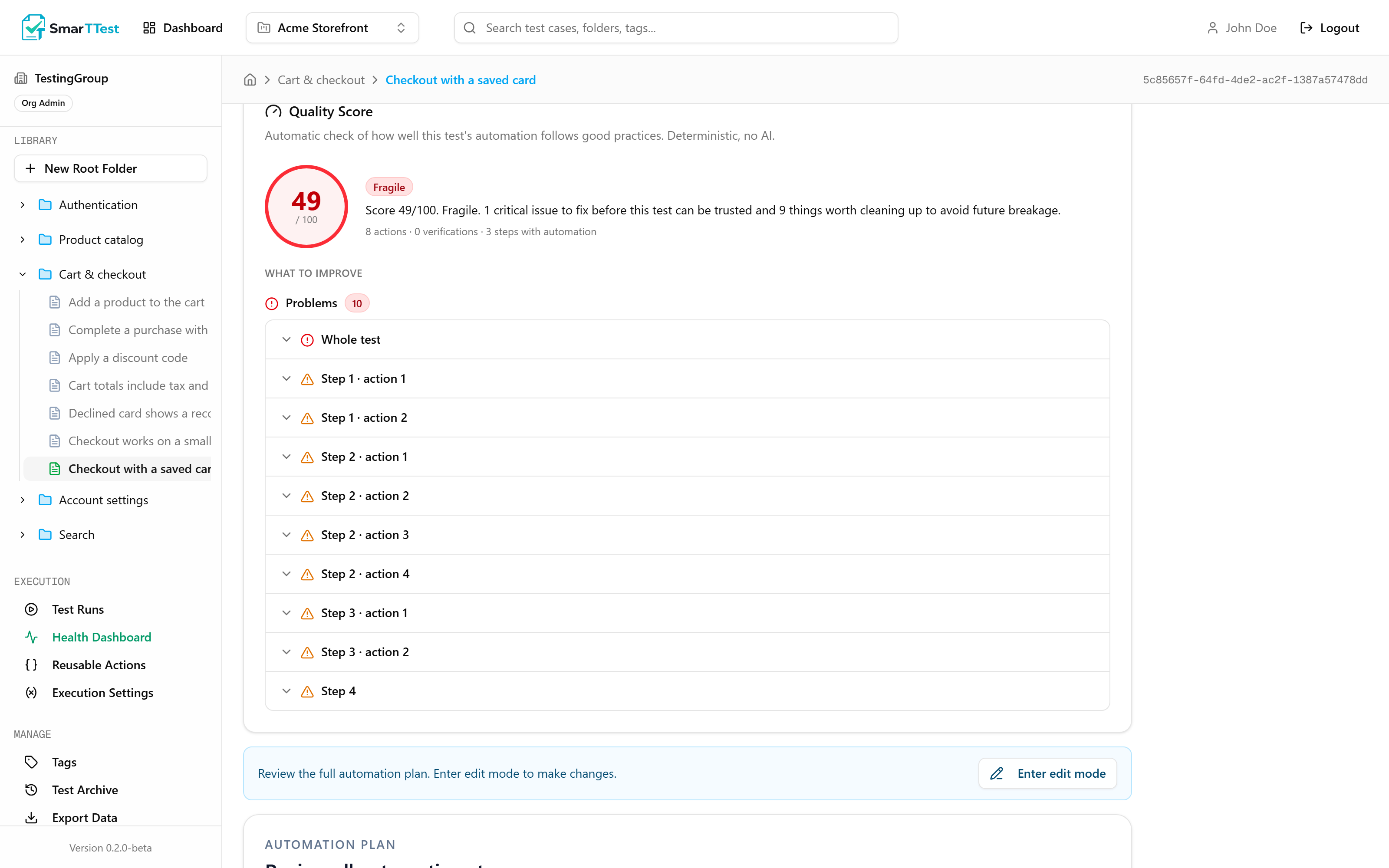
Task: Log out of the application
Action: [x=1329, y=27]
